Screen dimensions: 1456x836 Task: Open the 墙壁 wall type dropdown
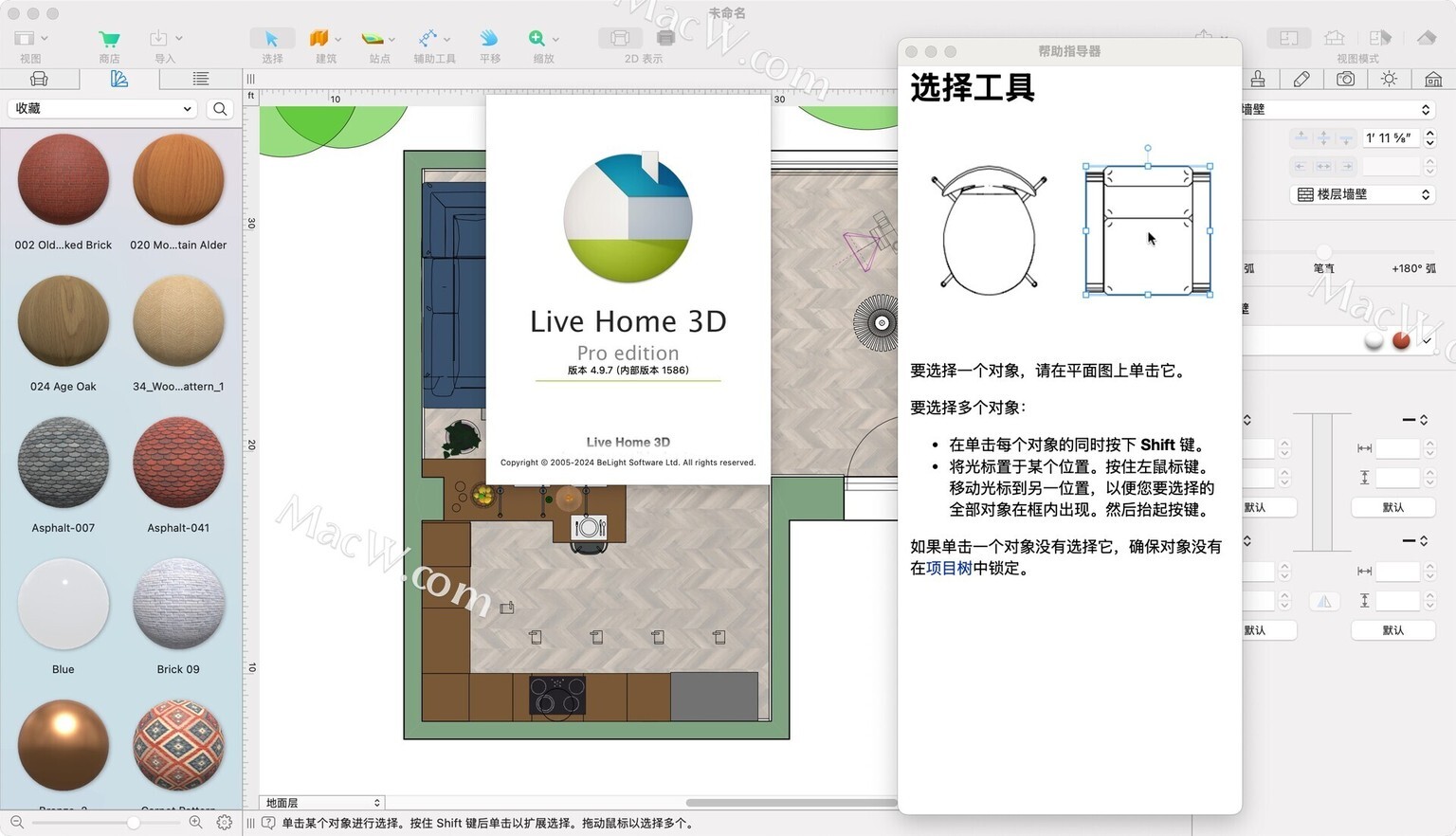[x=1337, y=109]
